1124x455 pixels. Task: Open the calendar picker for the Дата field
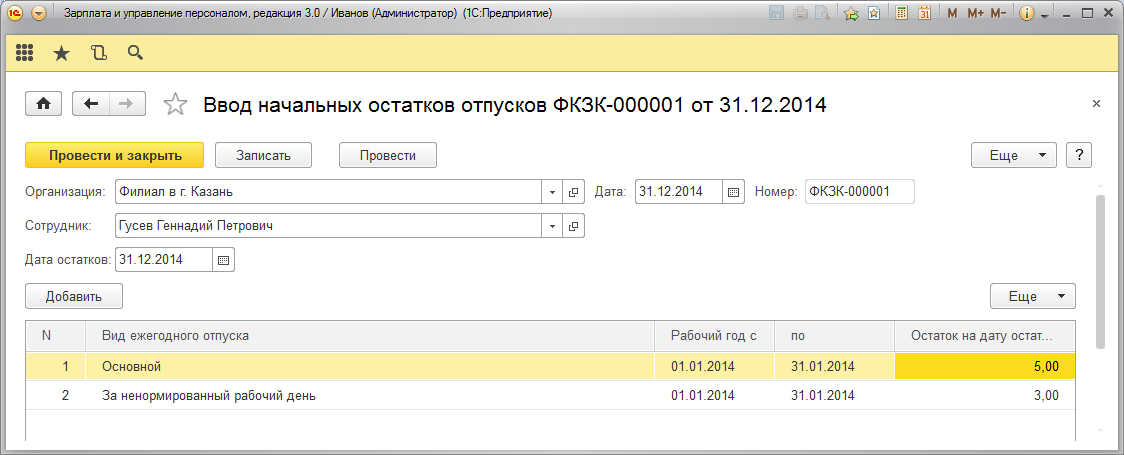tap(733, 192)
